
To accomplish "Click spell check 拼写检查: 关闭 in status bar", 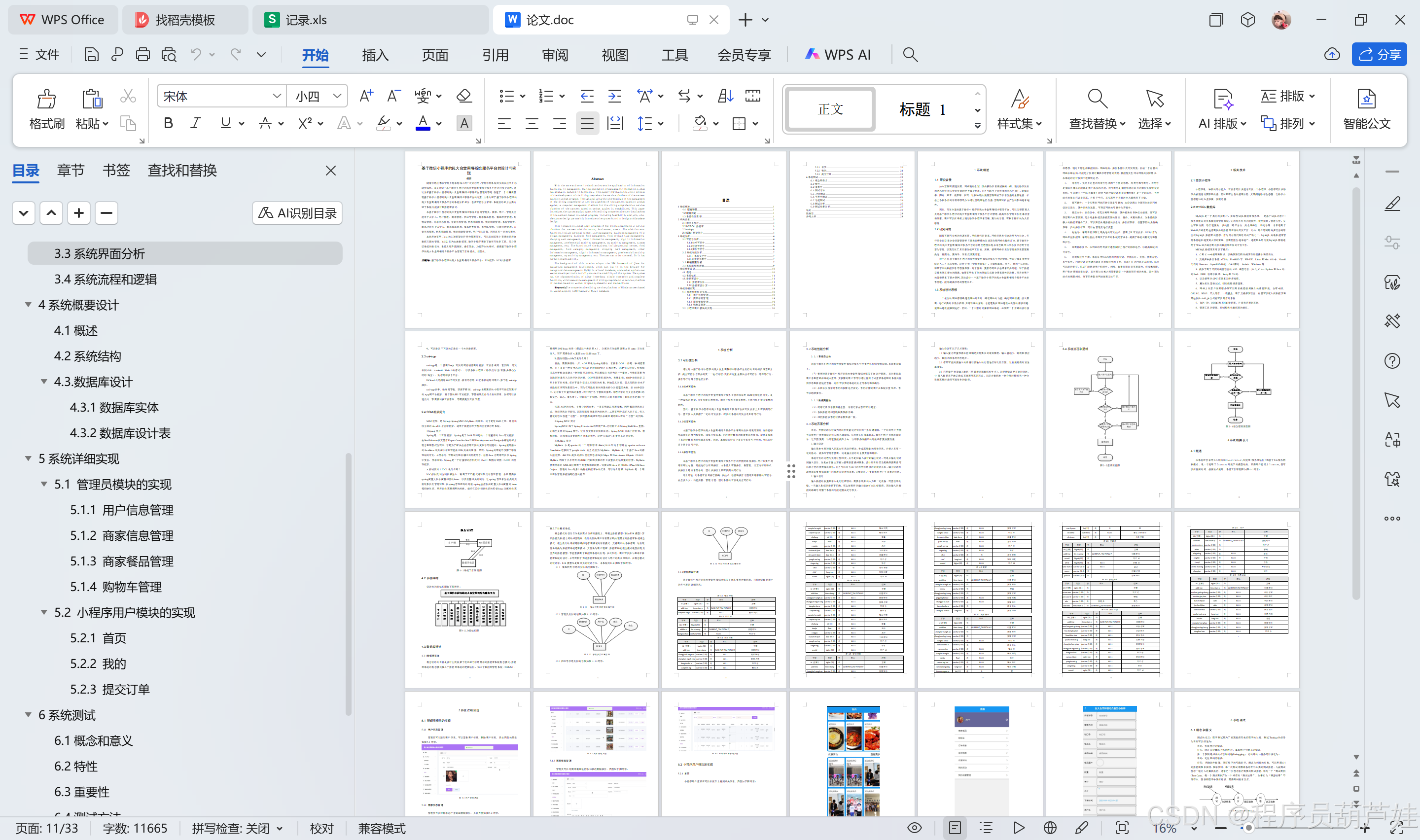I will [237, 828].
